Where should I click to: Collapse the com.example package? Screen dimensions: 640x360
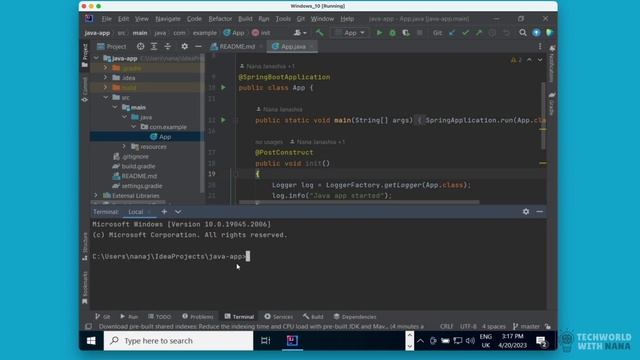click(133, 127)
